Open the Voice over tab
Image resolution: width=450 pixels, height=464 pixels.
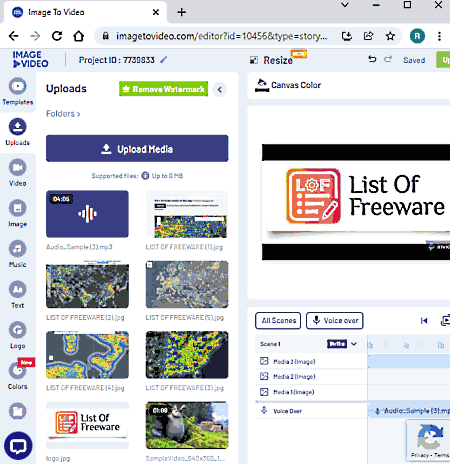pos(334,320)
